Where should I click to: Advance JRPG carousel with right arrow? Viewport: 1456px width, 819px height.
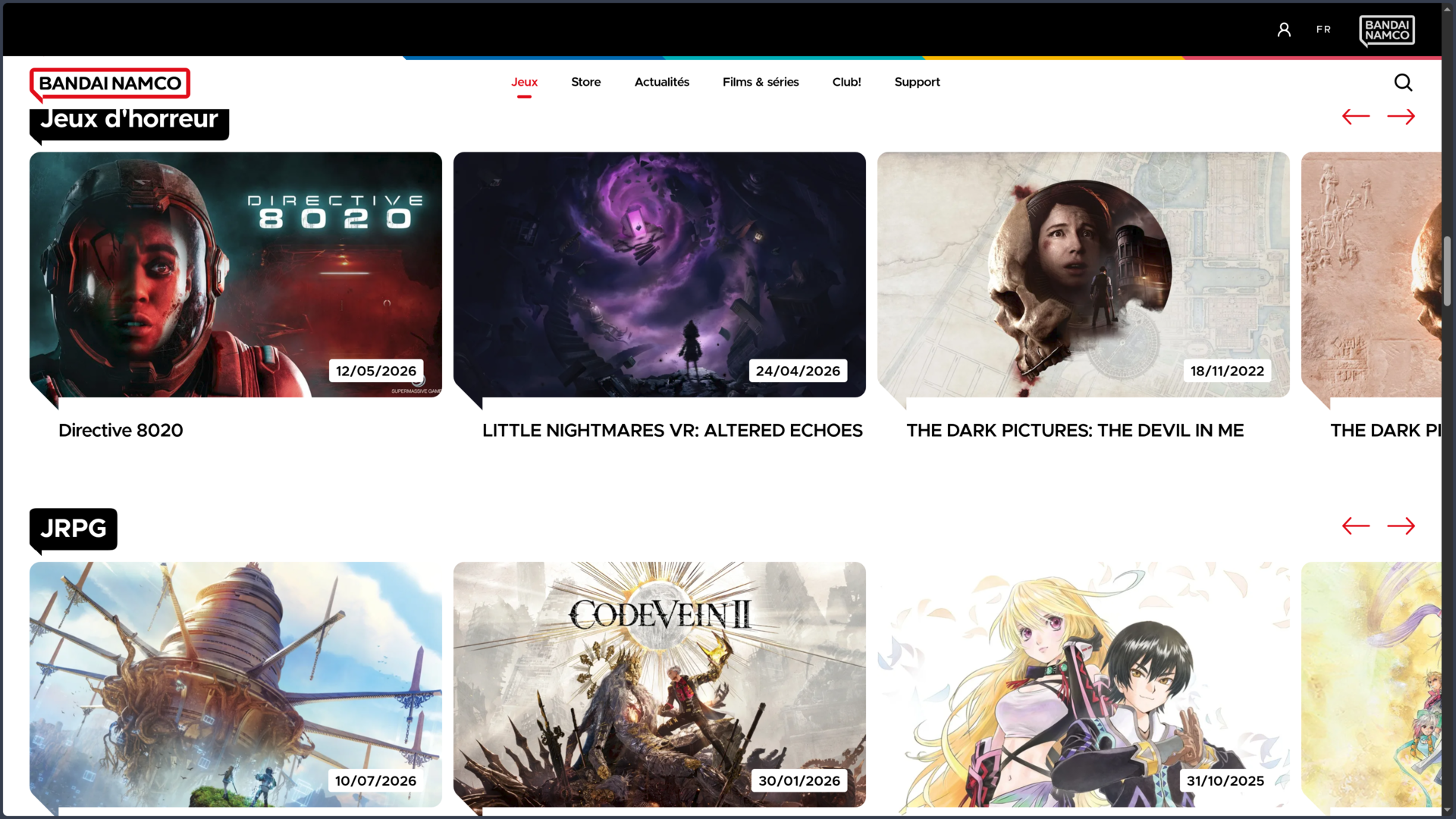[x=1401, y=526]
